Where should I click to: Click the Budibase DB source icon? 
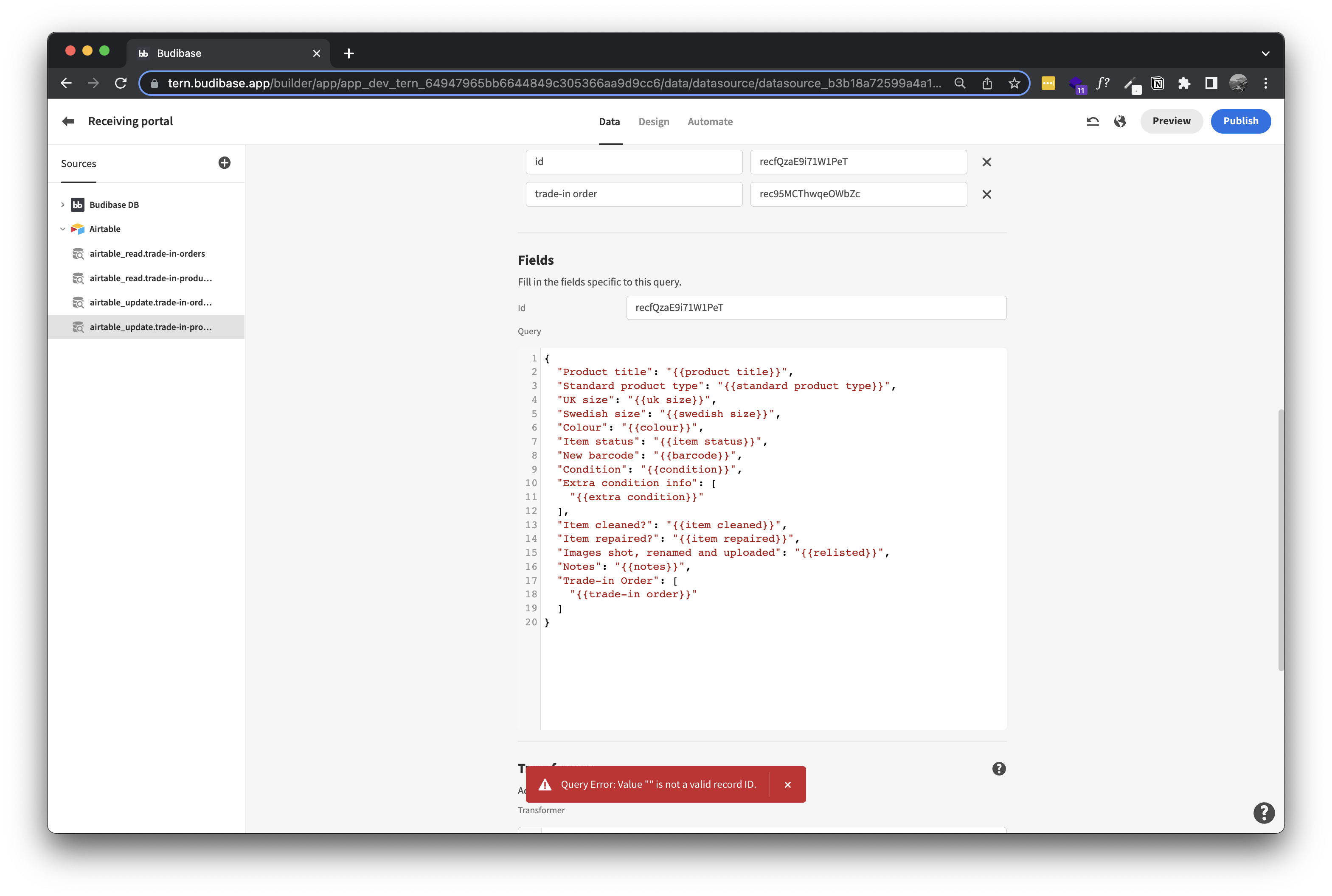78,204
